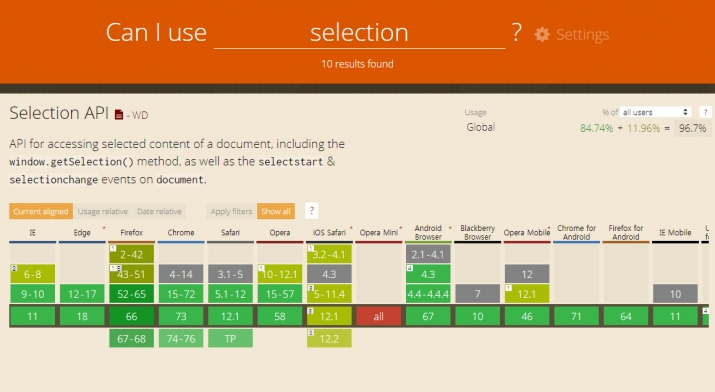Click the usage help question mark icon
This screenshot has width=715, height=392.
(x=705, y=112)
